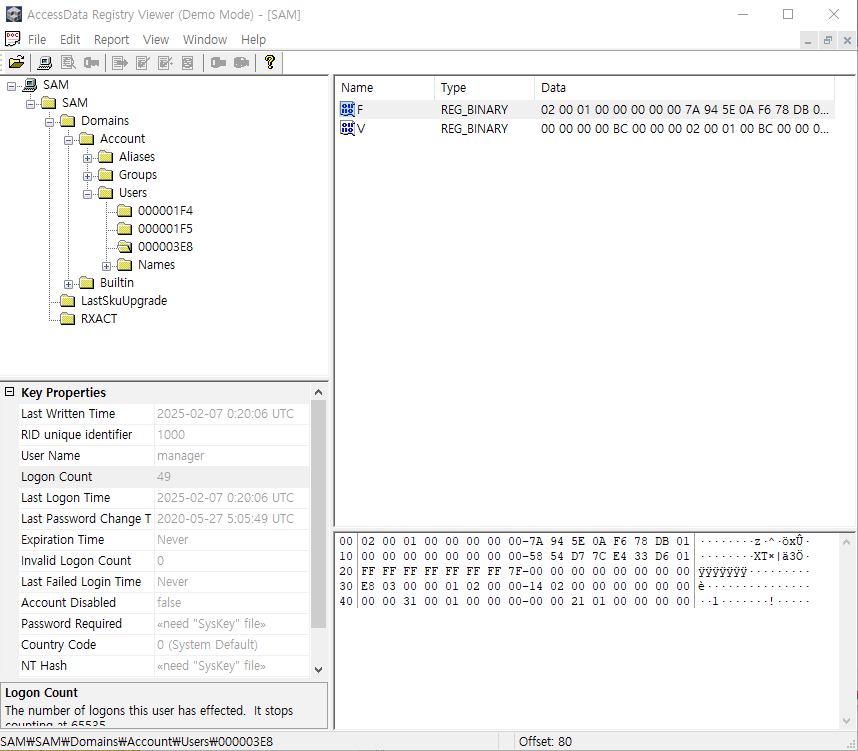The image size is (858, 751).
Task: Open the Edit menu
Action: pyautogui.click(x=70, y=39)
